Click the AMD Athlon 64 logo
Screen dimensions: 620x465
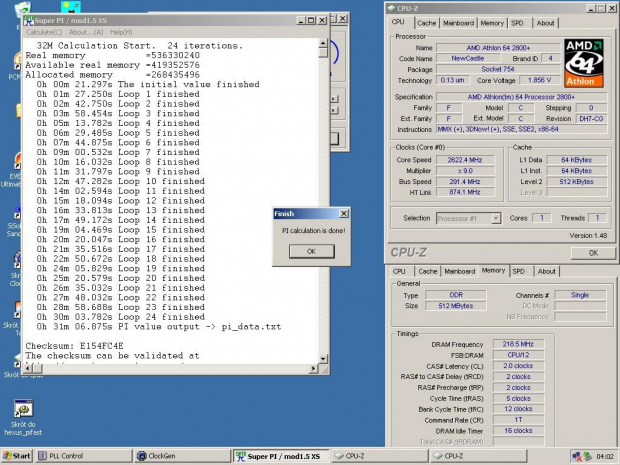(584, 63)
